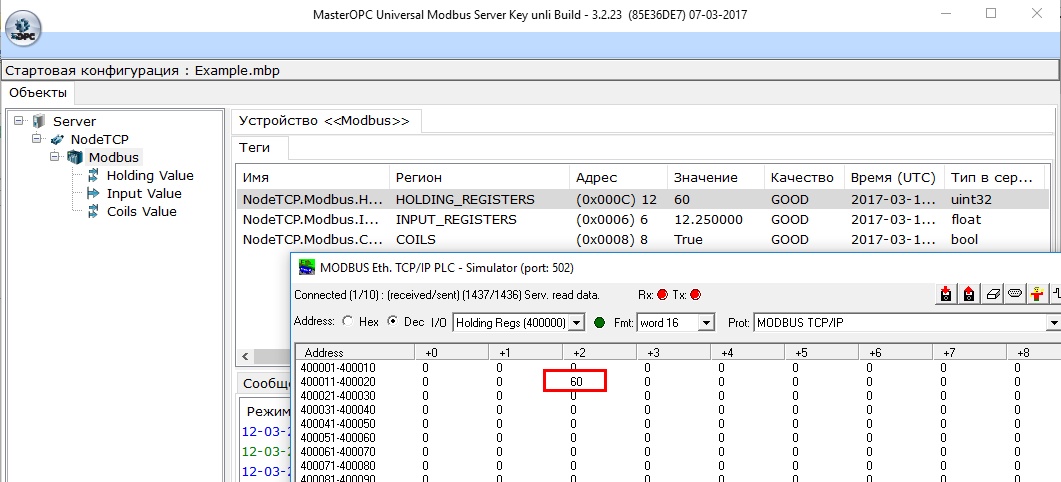This screenshot has height=482, width=1061.
Task: Select the Dec address radio button
Action: (391, 322)
